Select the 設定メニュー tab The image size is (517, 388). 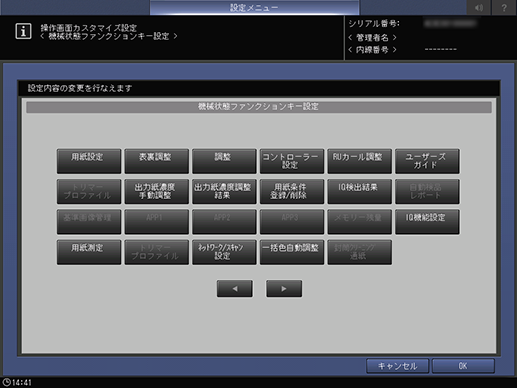coord(254,7)
